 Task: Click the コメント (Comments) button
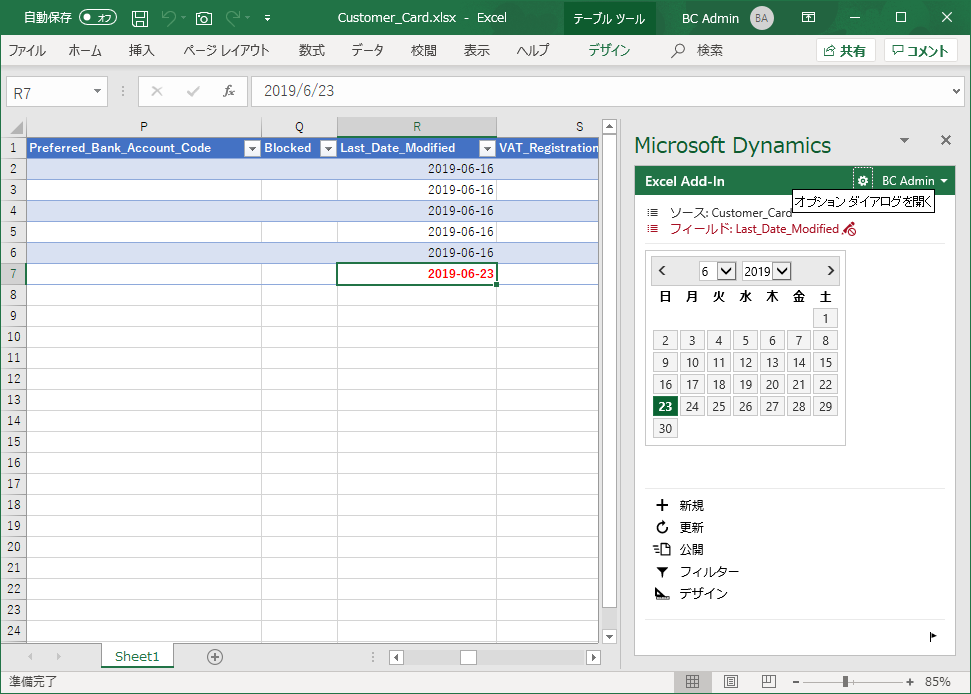(920, 51)
